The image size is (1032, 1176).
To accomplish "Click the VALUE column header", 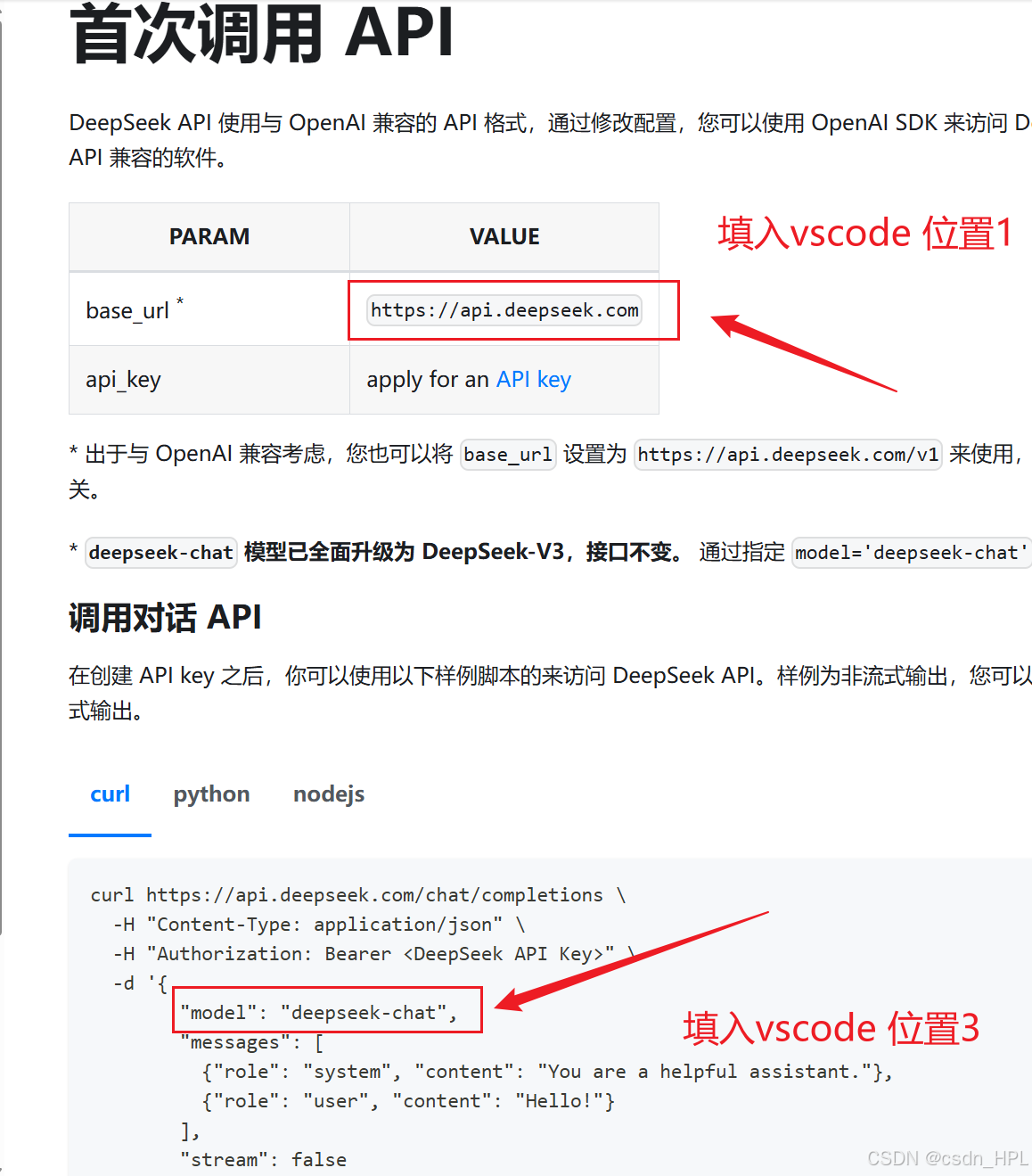I will click(504, 236).
